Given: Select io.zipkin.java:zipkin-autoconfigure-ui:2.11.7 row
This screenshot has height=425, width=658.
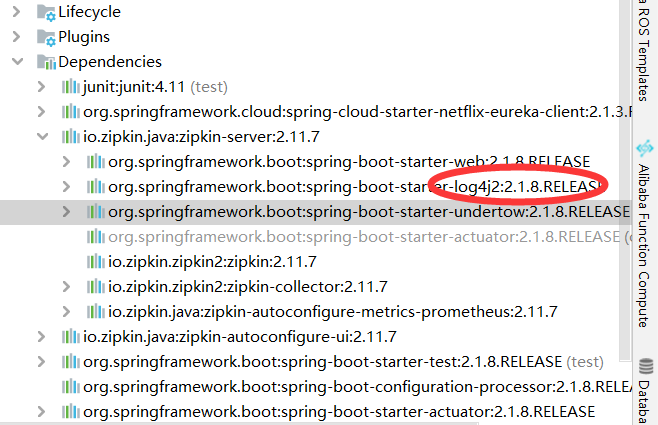Looking at the screenshot, I should [x=240, y=336].
